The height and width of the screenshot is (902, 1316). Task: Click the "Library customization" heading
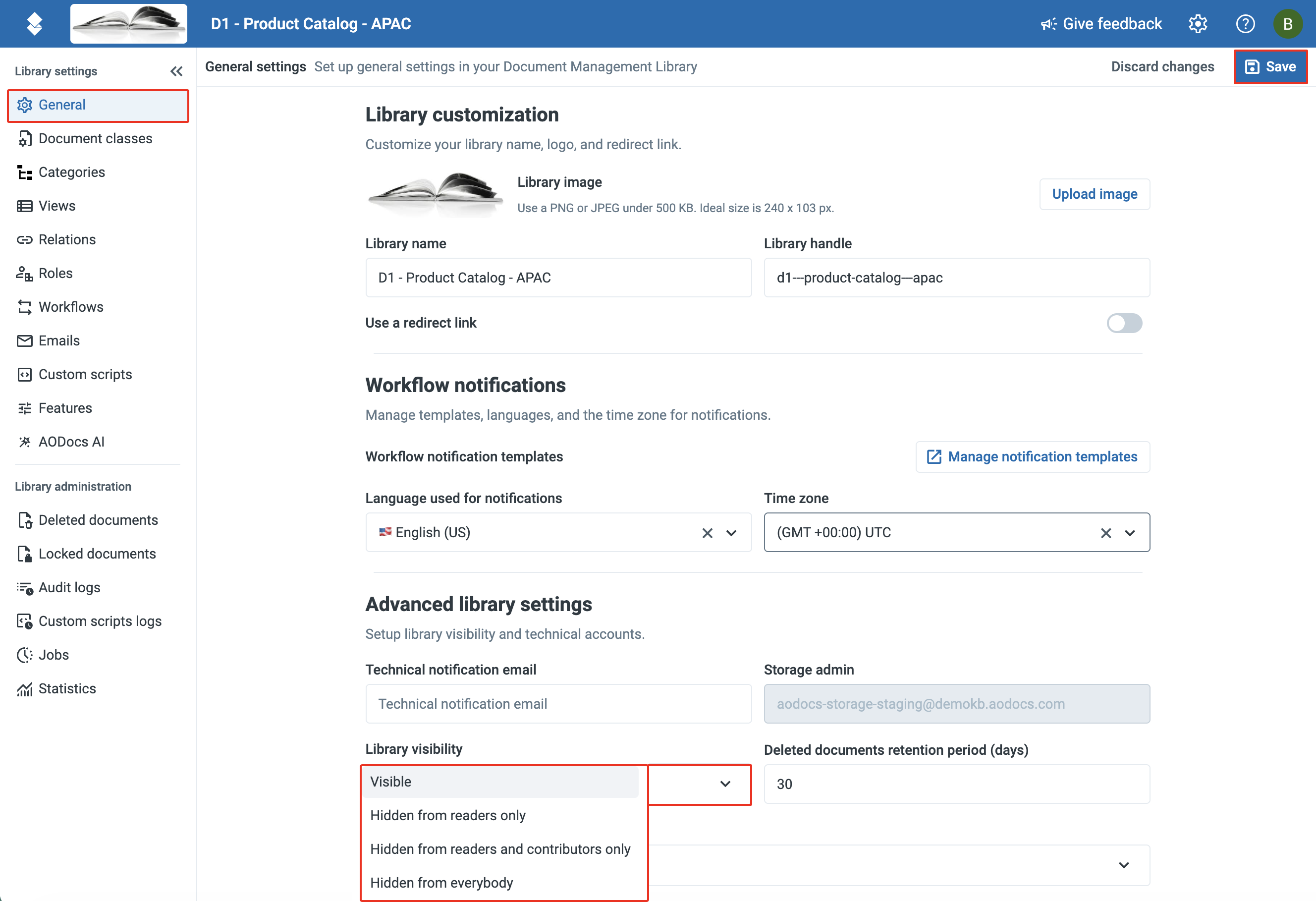(x=462, y=115)
